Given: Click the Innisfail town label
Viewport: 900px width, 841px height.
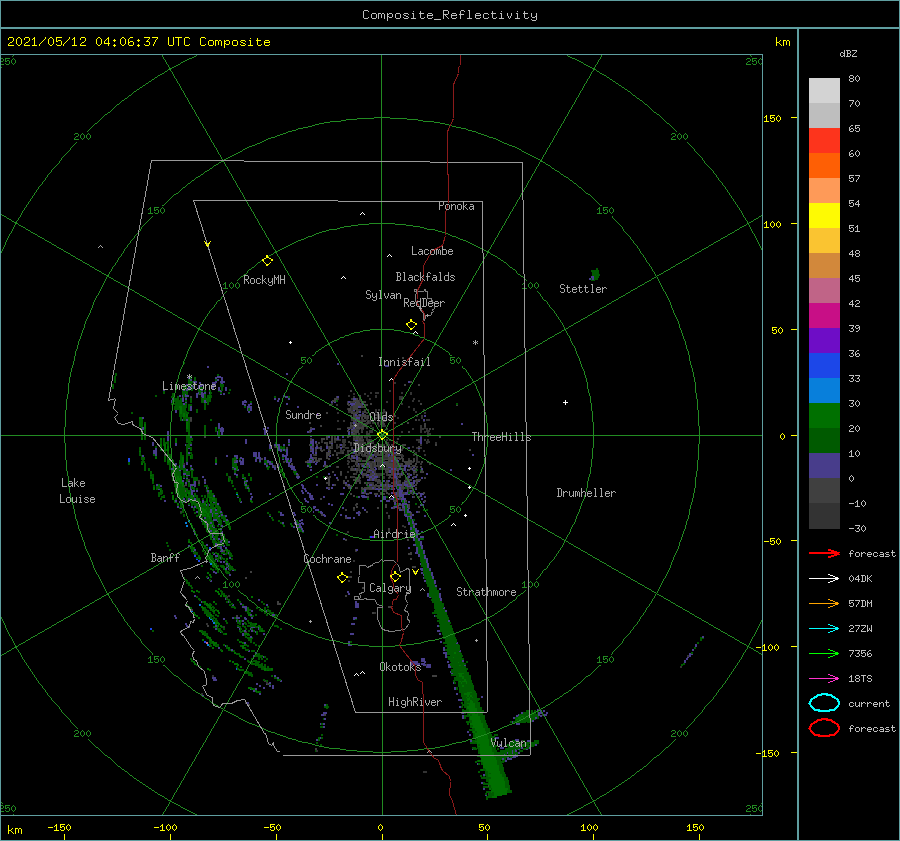Looking at the screenshot, I should pyautogui.click(x=404, y=362).
